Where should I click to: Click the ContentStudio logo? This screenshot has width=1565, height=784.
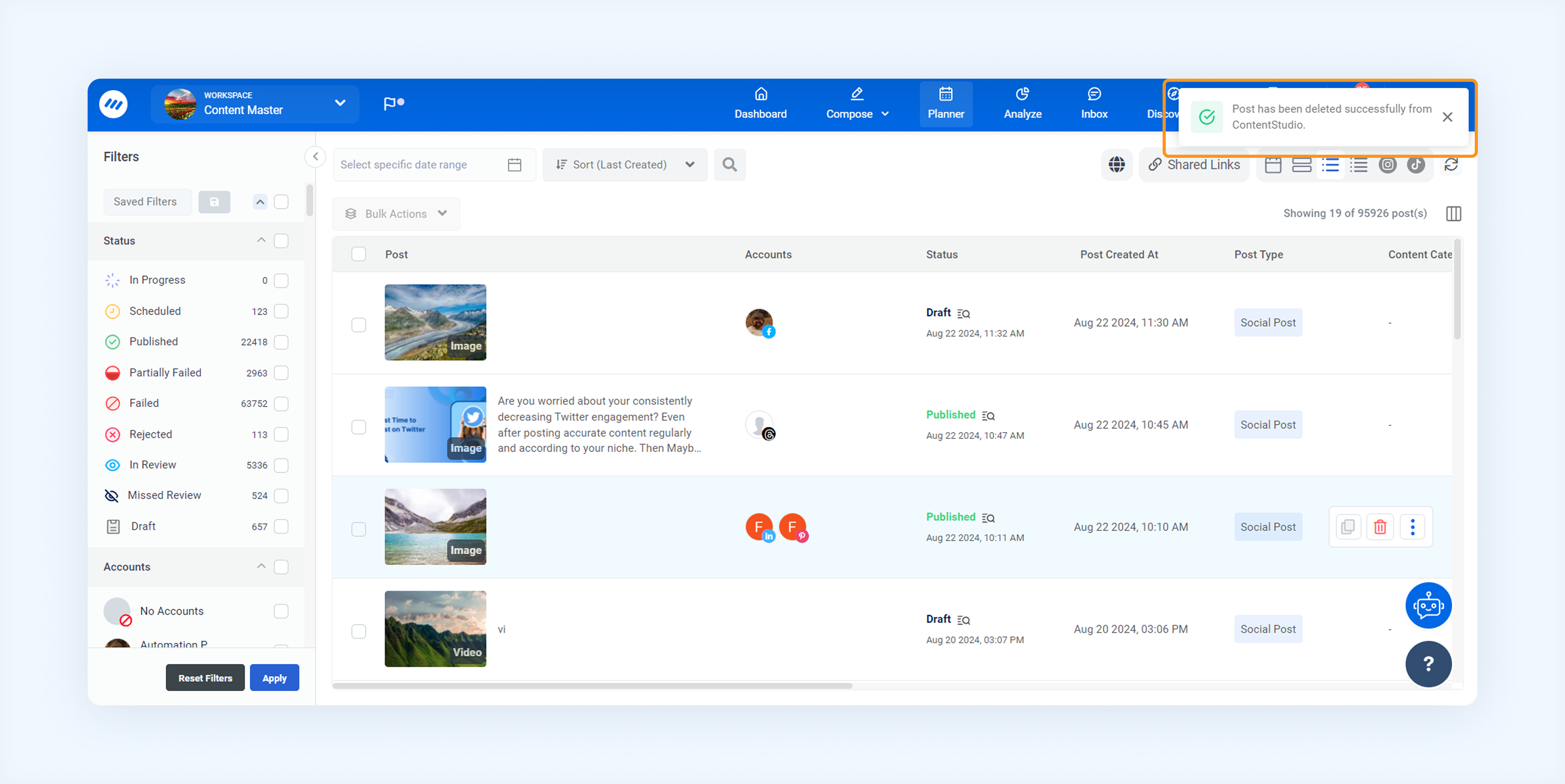coord(114,104)
